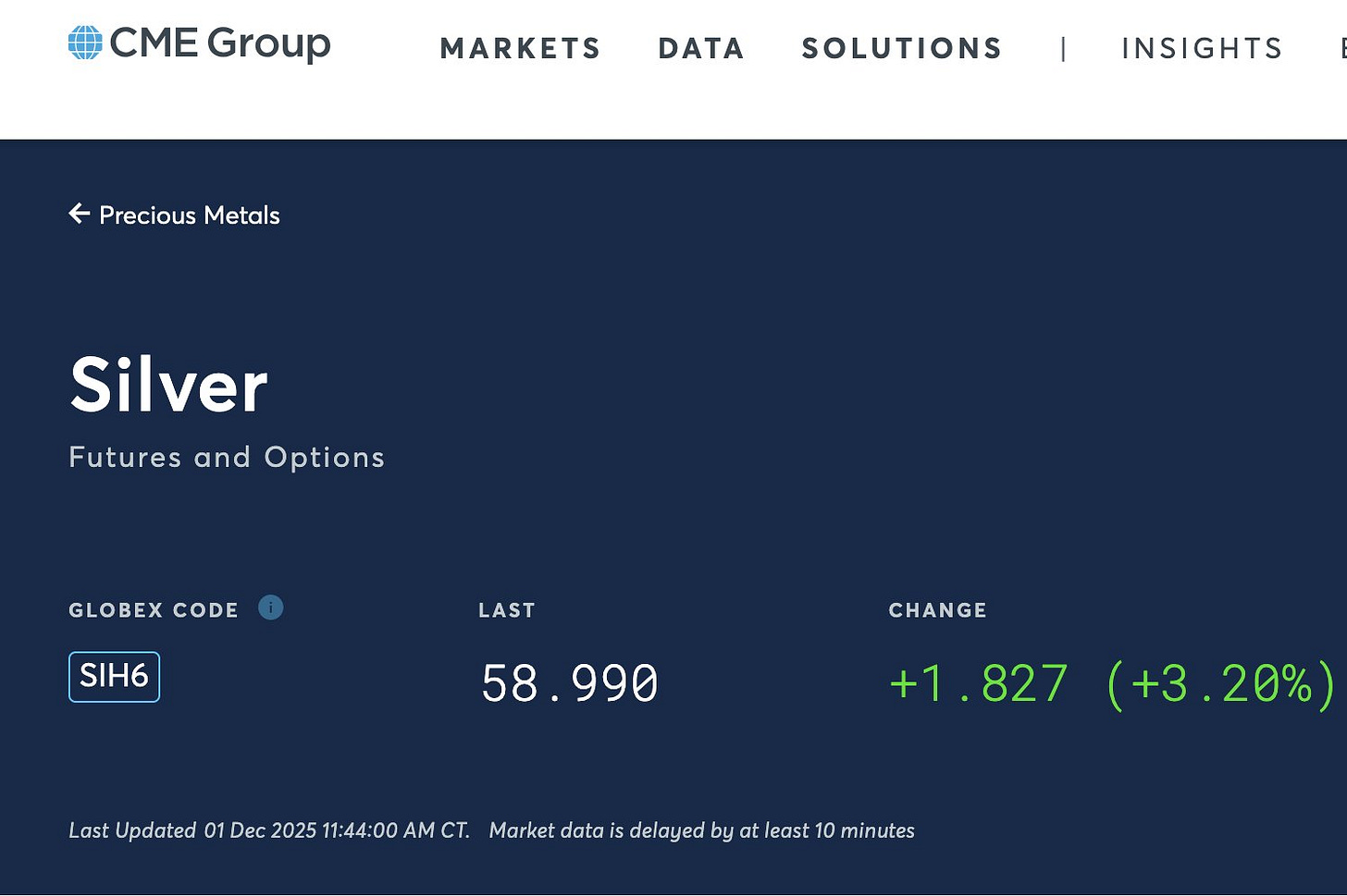1347x896 pixels.
Task: Select the SIH6 contract code button
Action: 114,676
